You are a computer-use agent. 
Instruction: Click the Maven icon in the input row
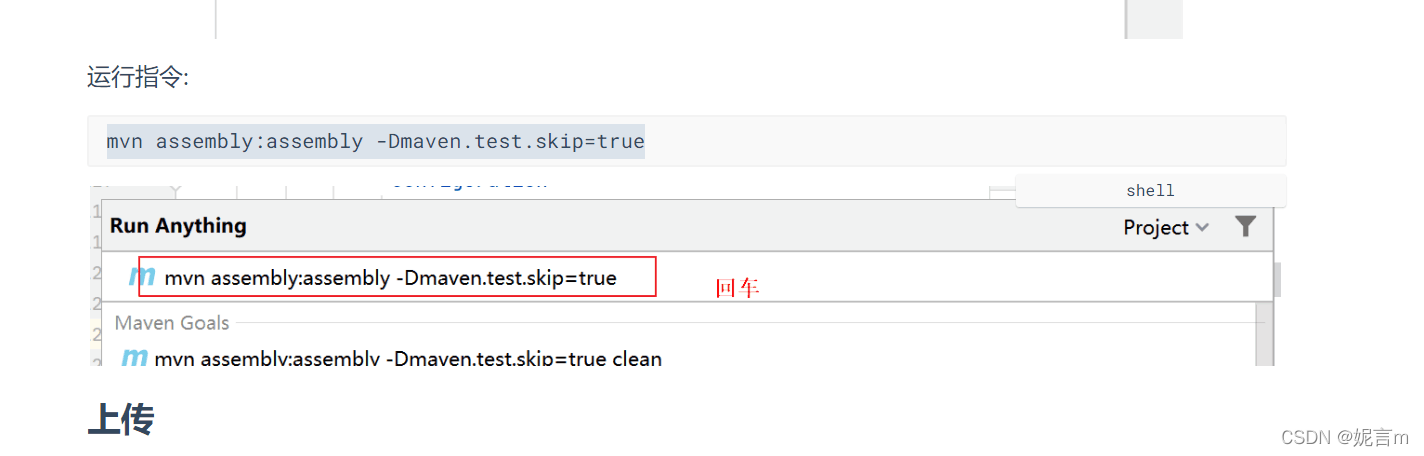pos(142,278)
